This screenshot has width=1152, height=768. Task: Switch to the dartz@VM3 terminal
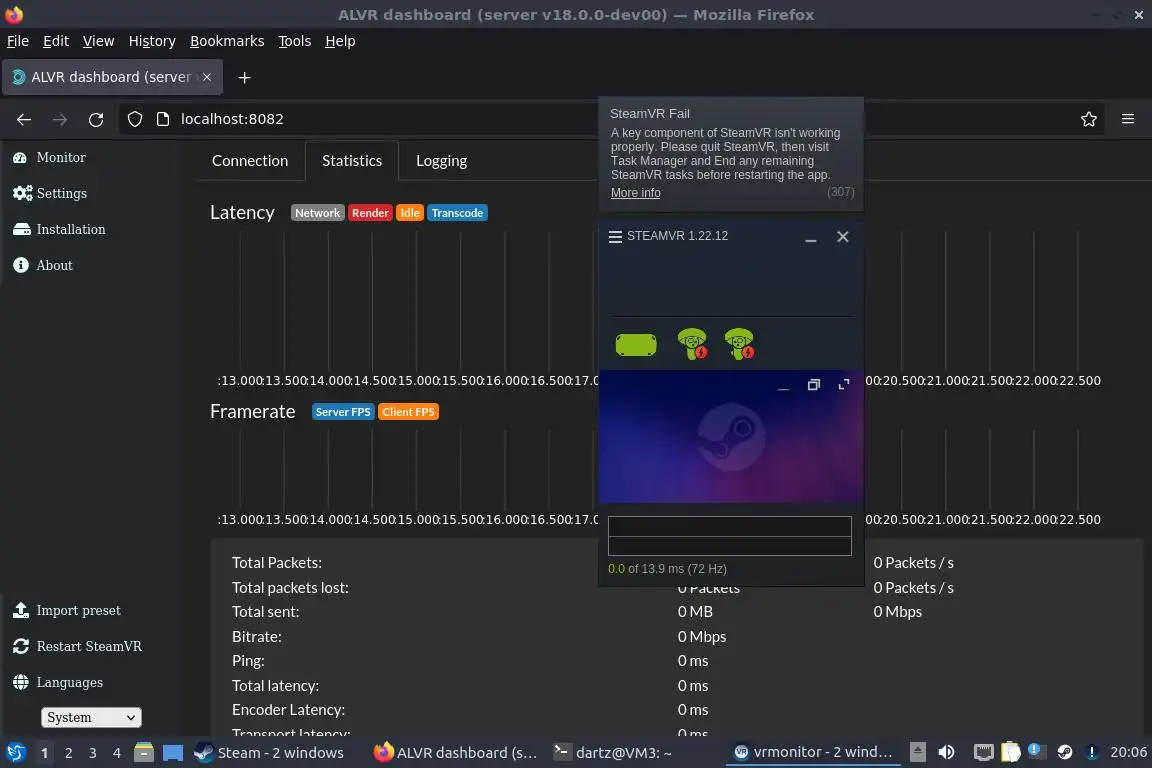click(613, 753)
